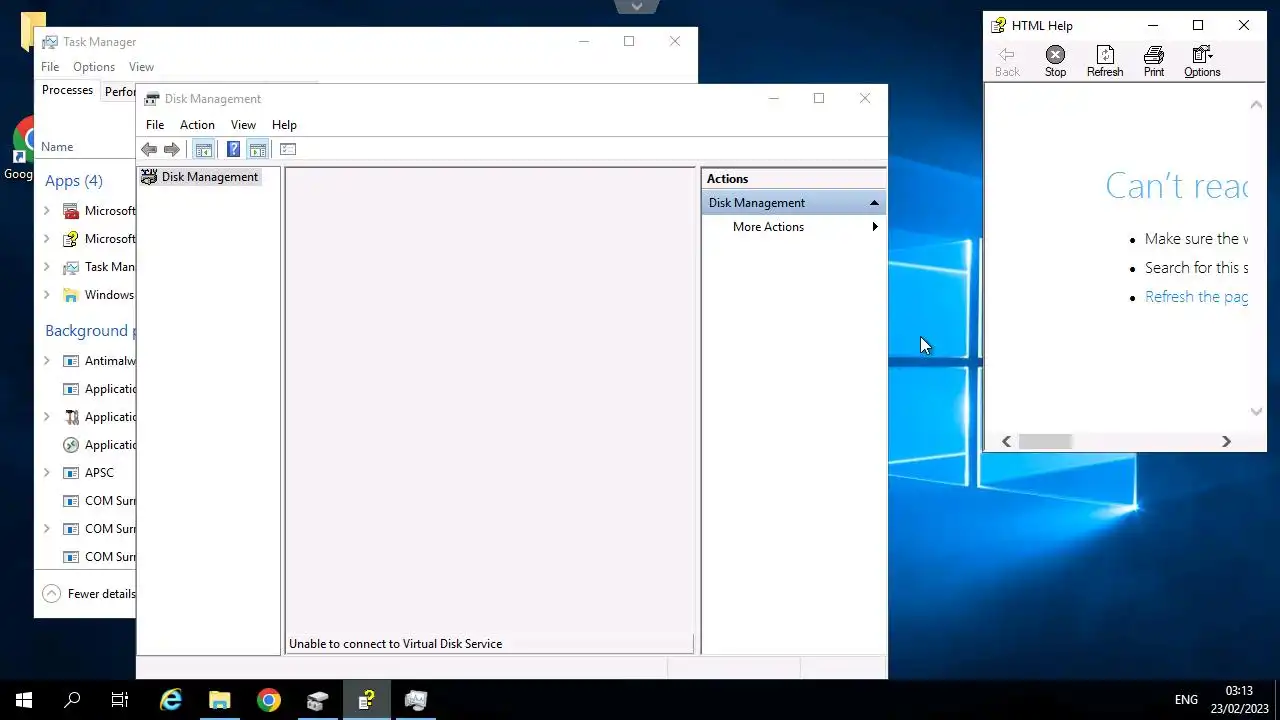
Task: Switch to Task Manager taskbar icon
Action: click(416, 700)
